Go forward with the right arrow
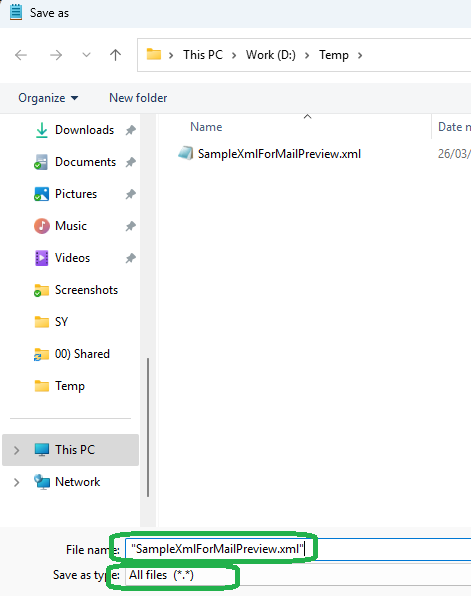Image resolution: width=471 pixels, height=596 pixels. [x=56, y=55]
